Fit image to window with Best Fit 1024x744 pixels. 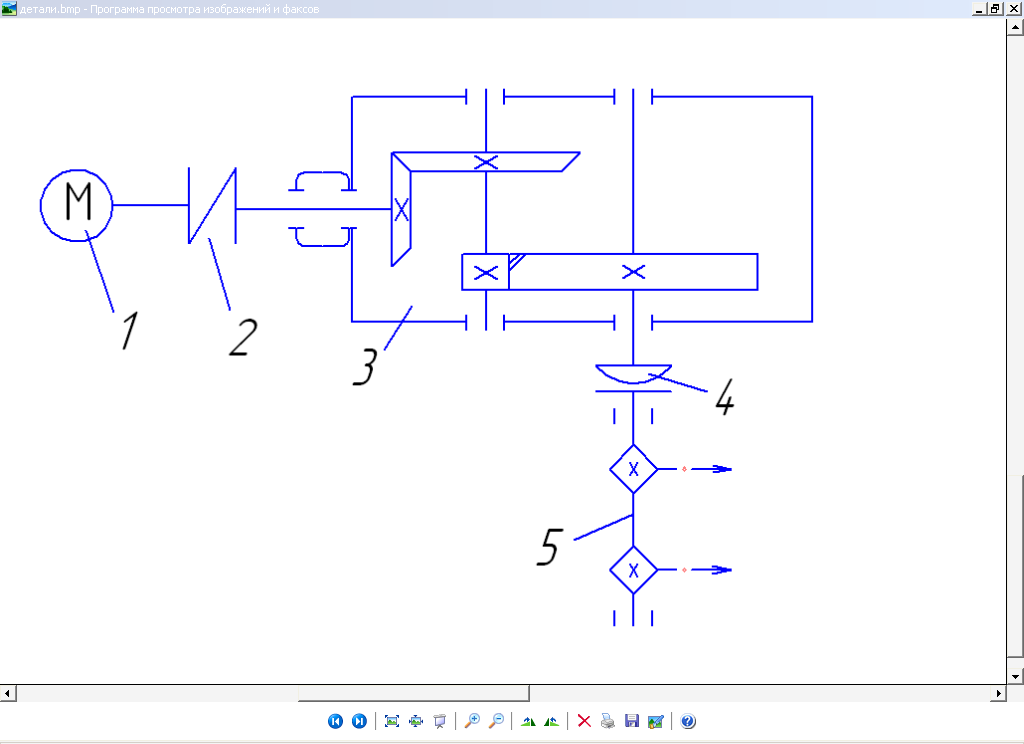tap(392, 721)
